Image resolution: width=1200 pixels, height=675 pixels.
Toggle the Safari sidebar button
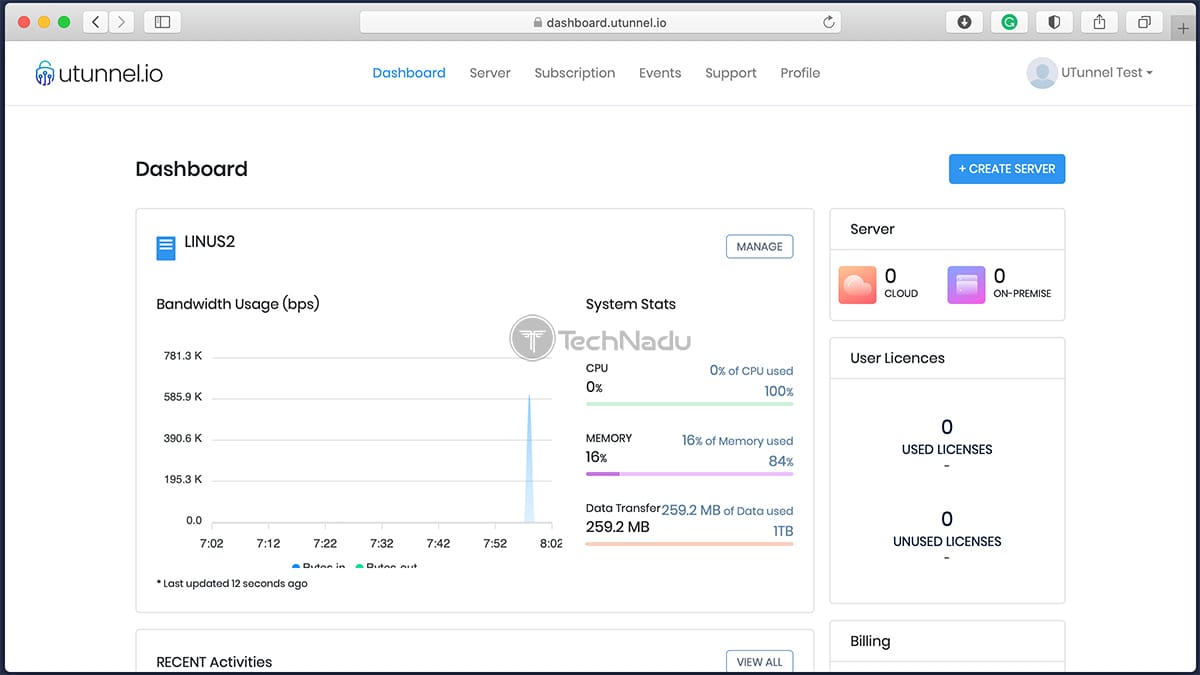(x=163, y=22)
